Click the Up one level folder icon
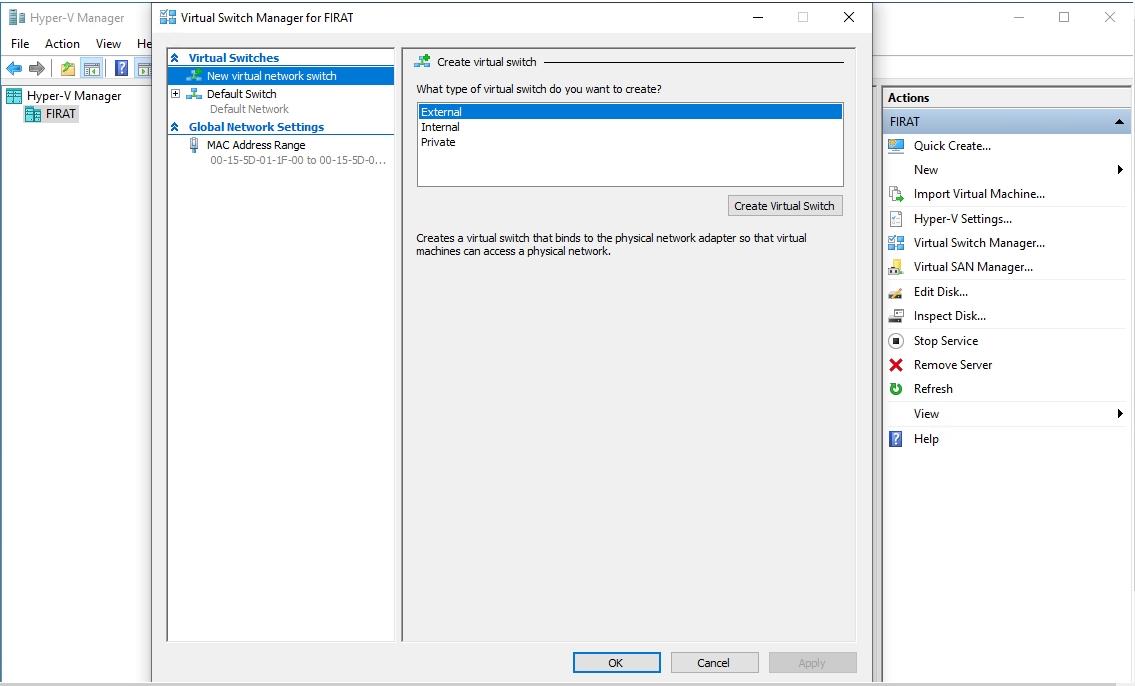Screen dimensions: 1135x686 (x=67, y=69)
